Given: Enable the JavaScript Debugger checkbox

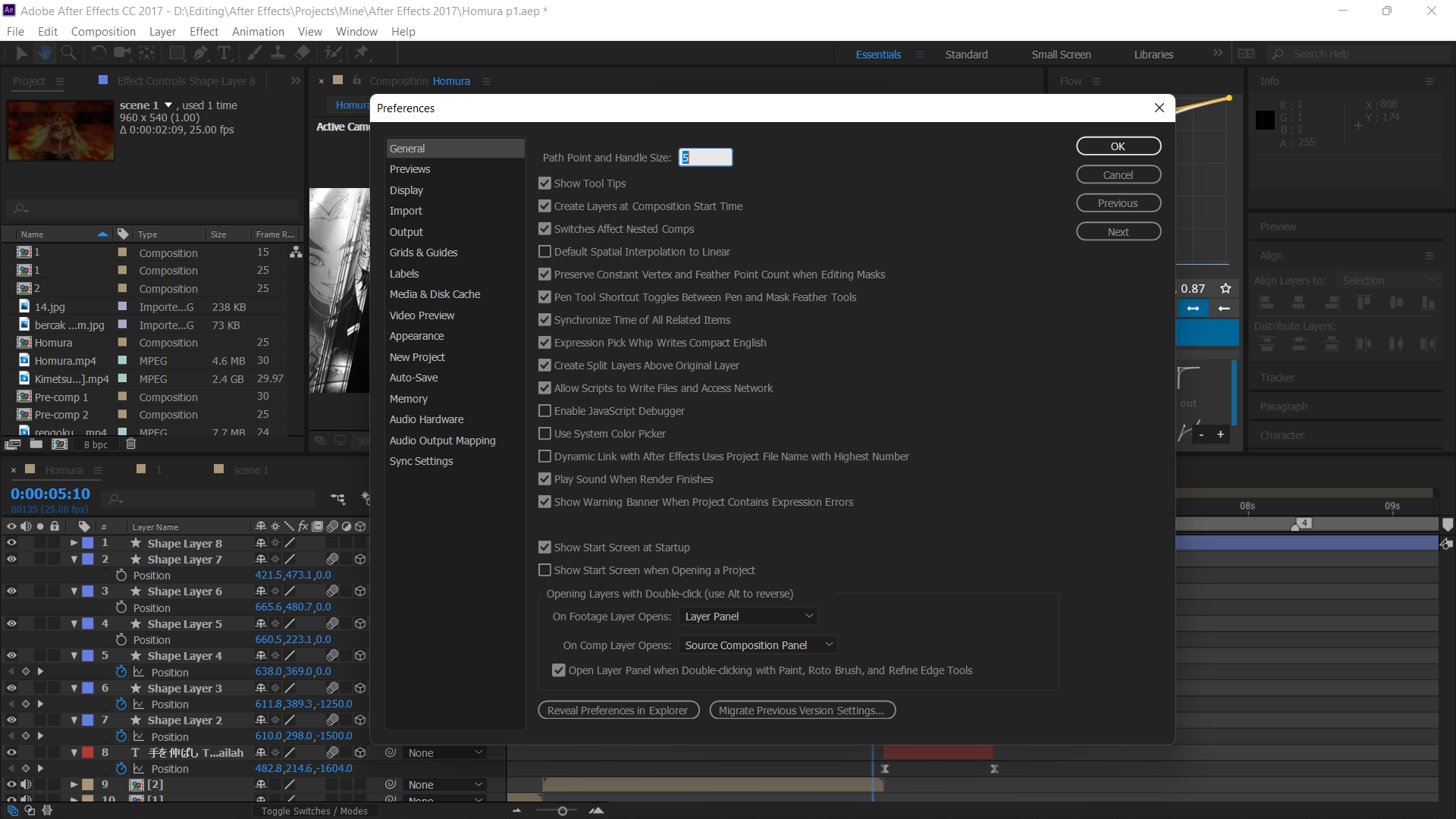Looking at the screenshot, I should [544, 410].
